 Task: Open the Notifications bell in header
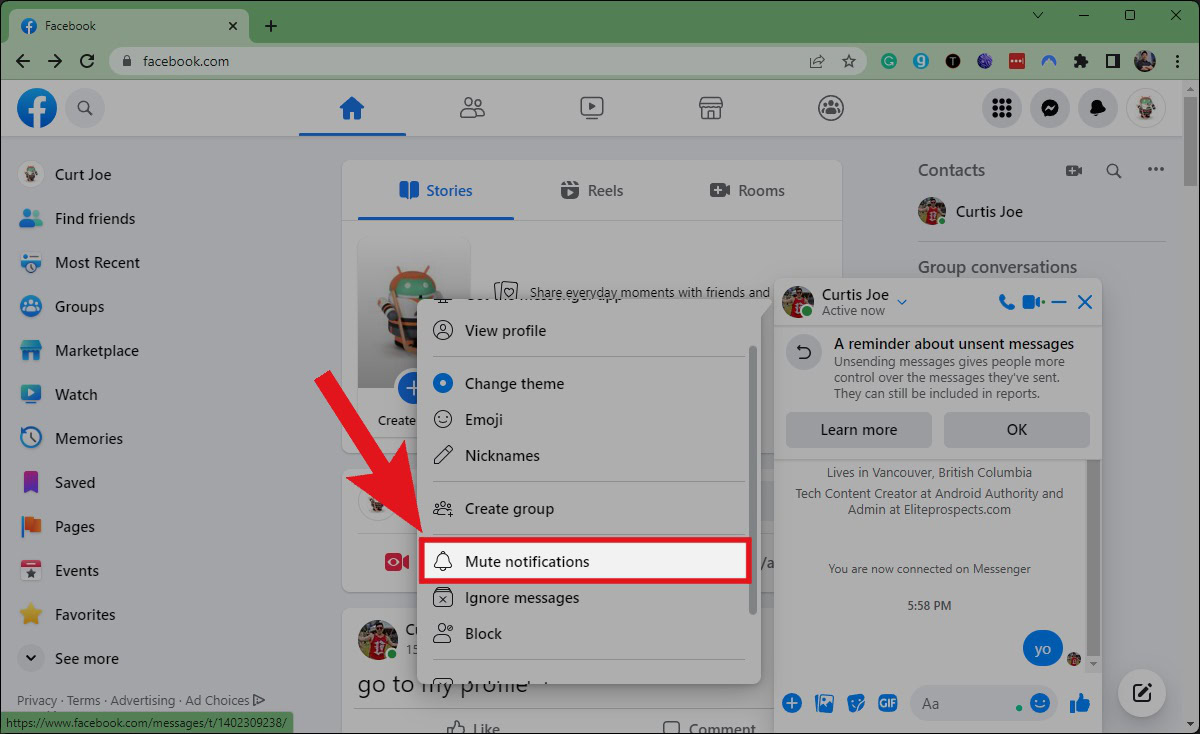point(1098,108)
